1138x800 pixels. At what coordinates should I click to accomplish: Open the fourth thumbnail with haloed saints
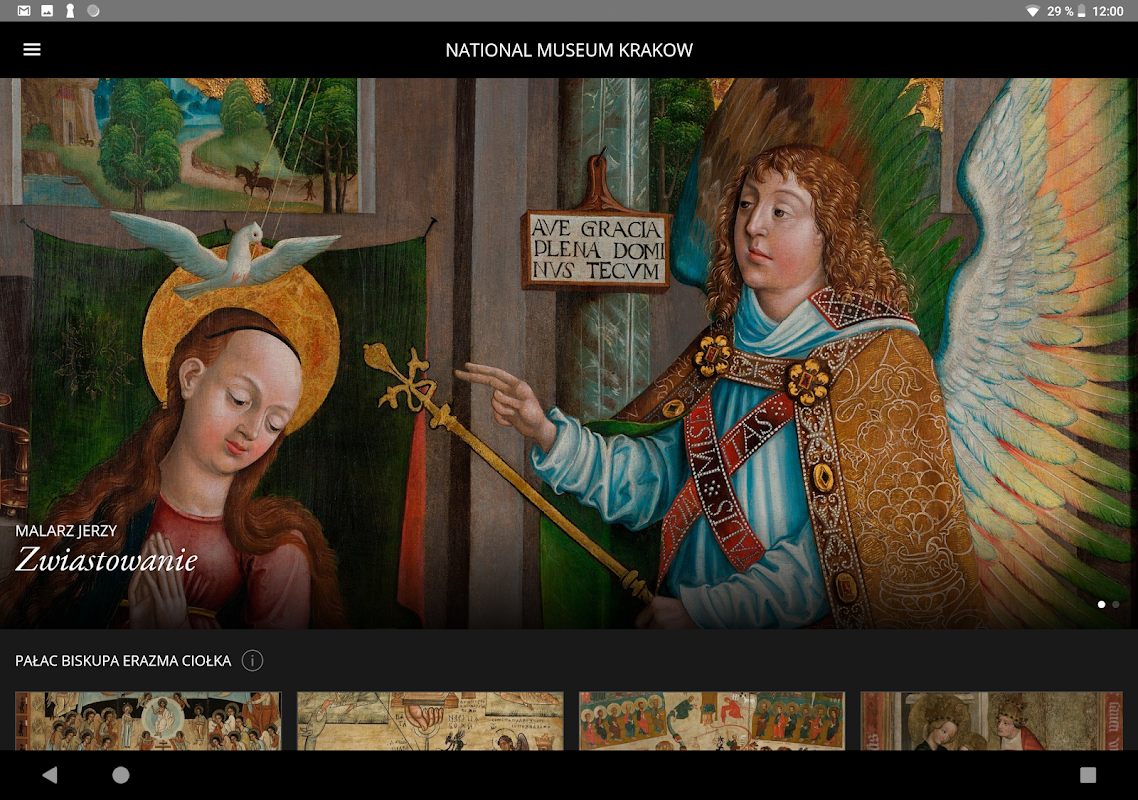point(991,721)
